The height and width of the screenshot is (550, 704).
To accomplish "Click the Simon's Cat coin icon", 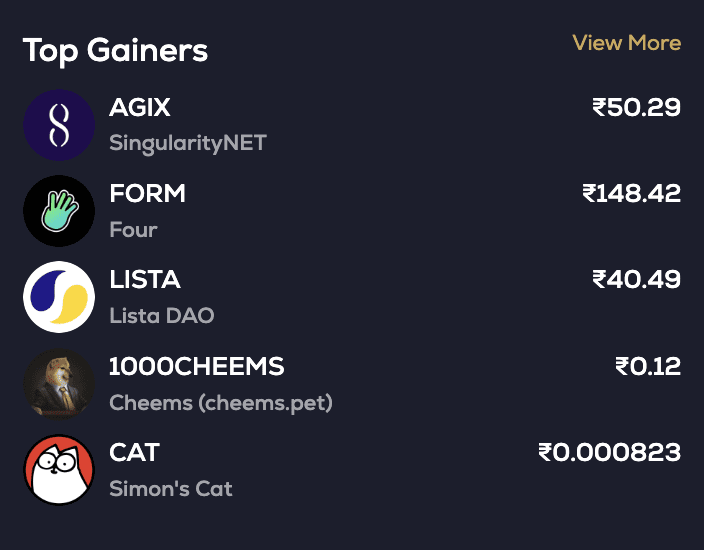I will pos(59,470).
